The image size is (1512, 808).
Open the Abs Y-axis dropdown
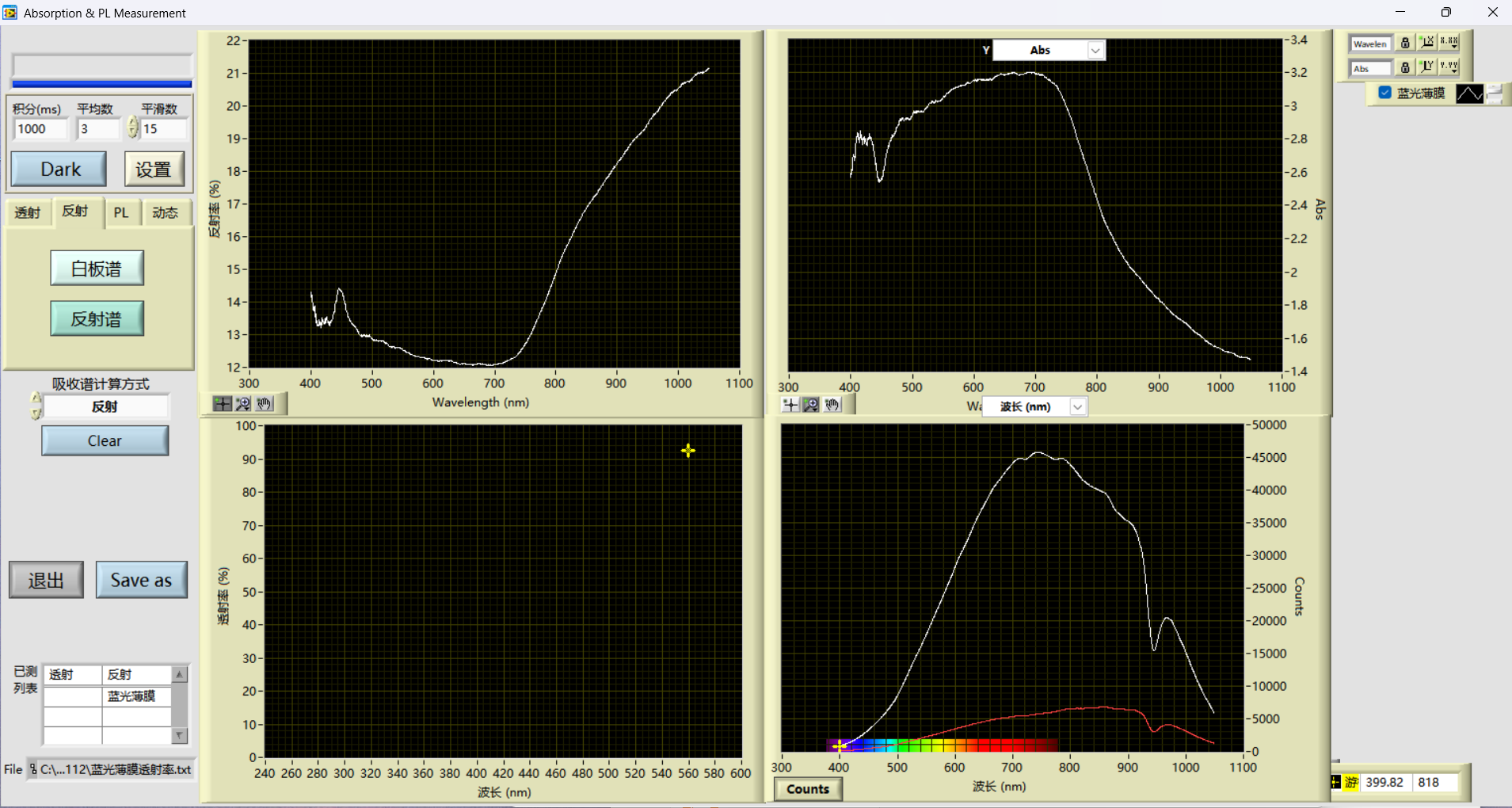[1095, 51]
